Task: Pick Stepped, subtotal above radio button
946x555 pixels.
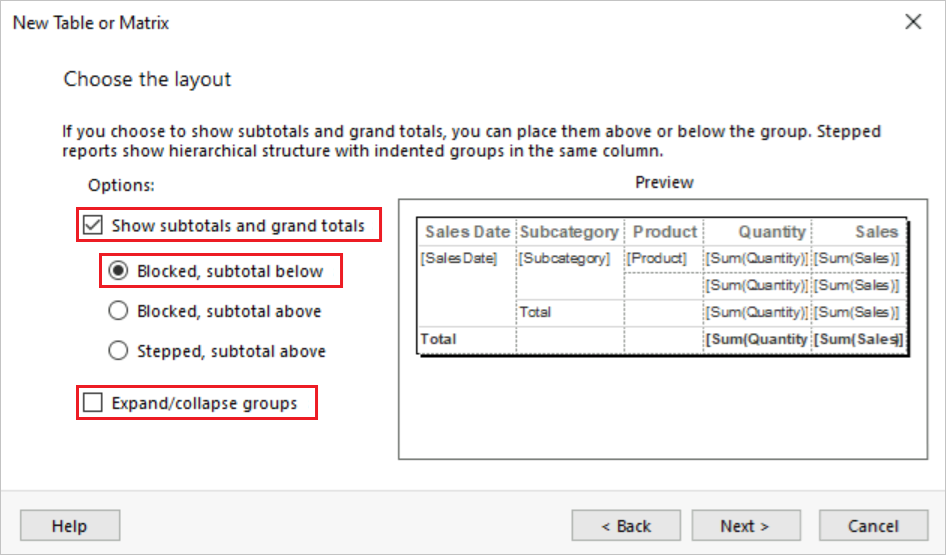Action: (118, 351)
